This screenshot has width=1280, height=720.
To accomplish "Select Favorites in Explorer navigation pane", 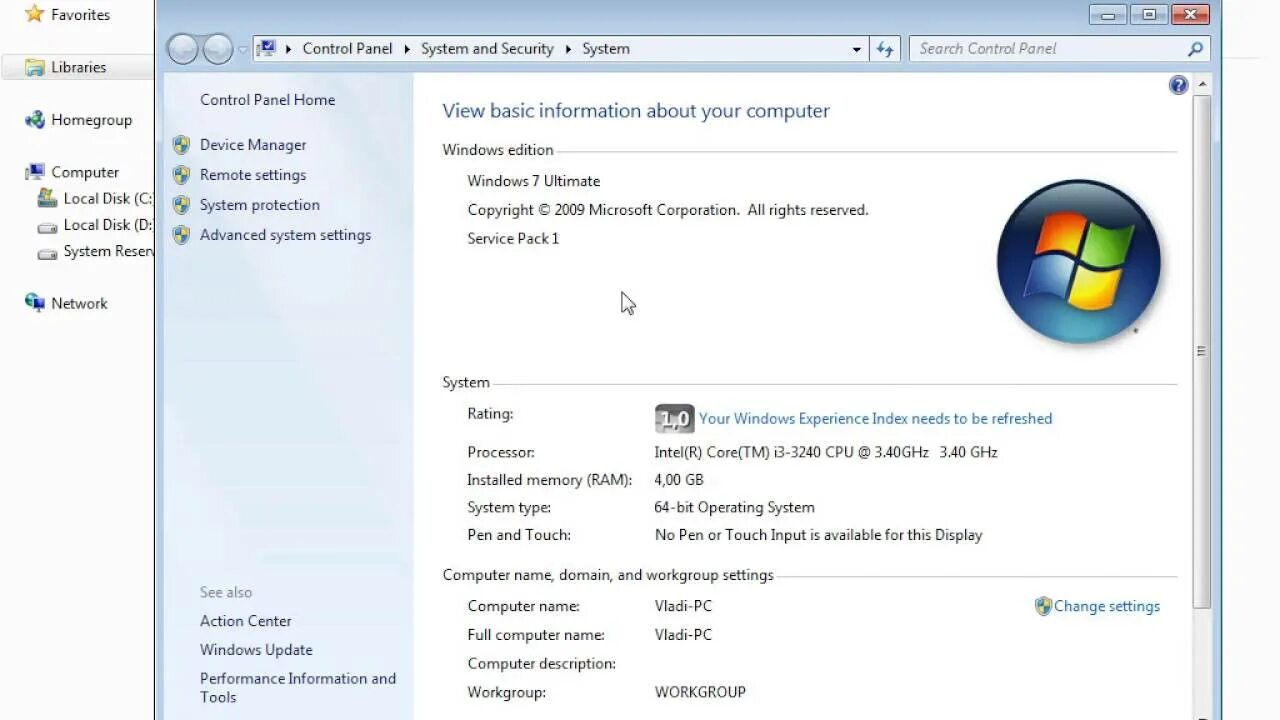I will [x=81, y=15].
